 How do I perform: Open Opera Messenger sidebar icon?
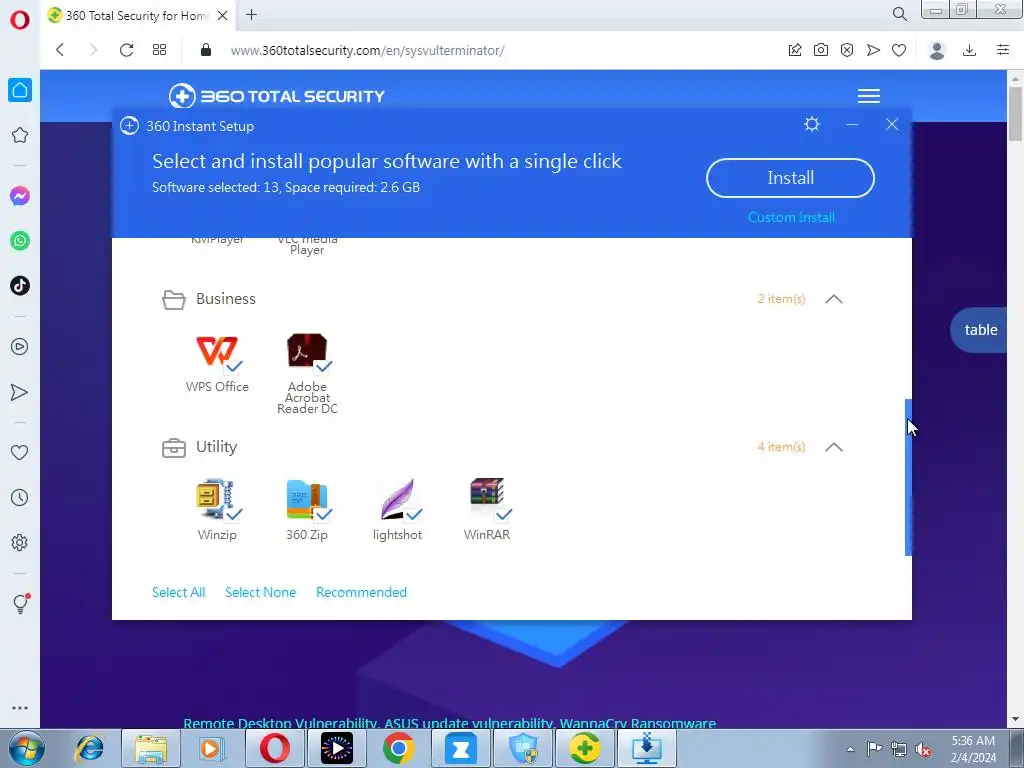pyautogui.click(x=20, y=196)
